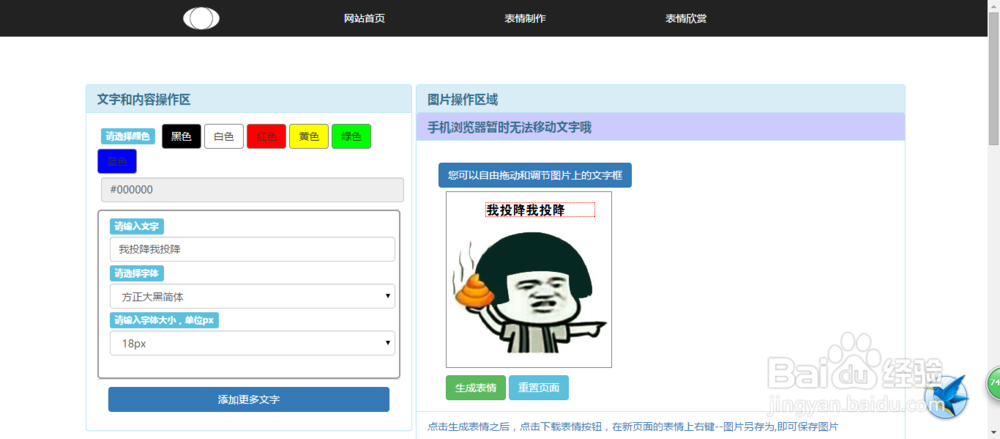The image size is (1000, 439).
Task: Pick the 红色 color swatch
Action: (267, 137)
